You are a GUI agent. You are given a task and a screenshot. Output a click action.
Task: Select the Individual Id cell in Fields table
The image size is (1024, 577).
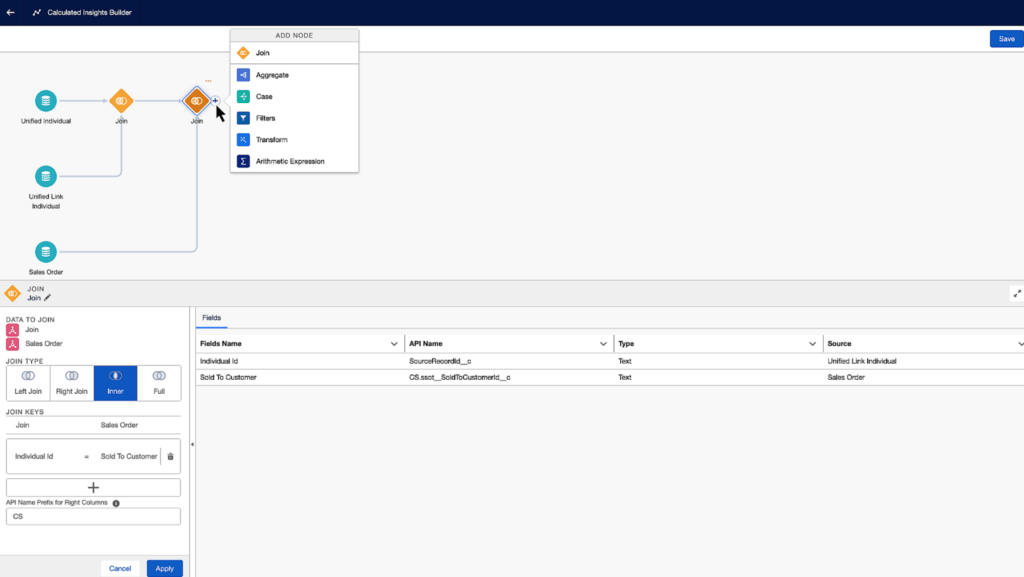[x=300, y=361]
